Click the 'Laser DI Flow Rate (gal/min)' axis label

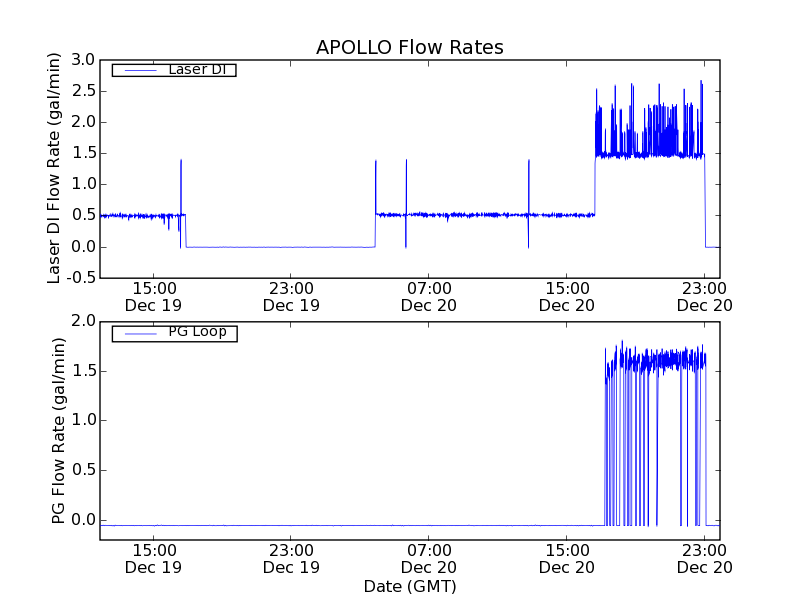[54, 168]
